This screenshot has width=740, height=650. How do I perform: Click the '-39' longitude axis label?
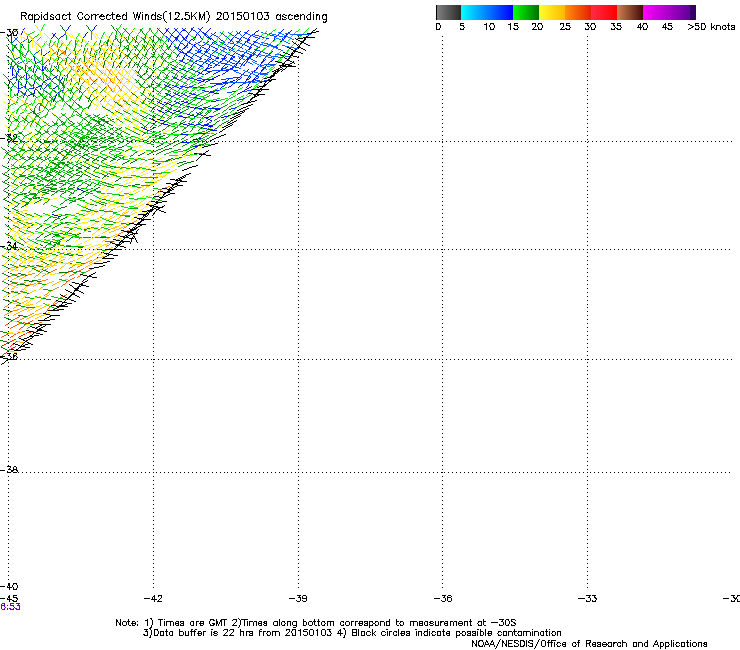(x=298, y=599)
